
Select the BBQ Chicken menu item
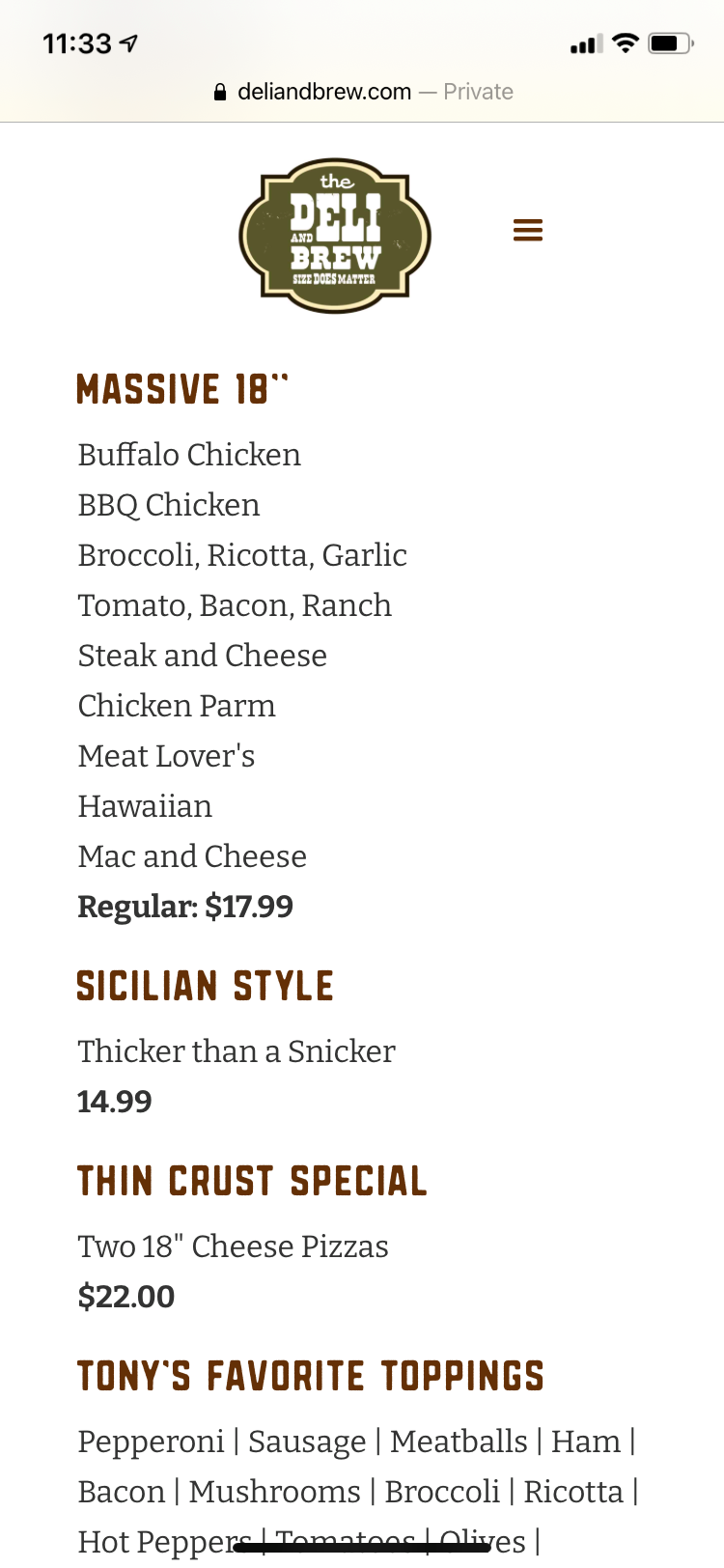169,505
